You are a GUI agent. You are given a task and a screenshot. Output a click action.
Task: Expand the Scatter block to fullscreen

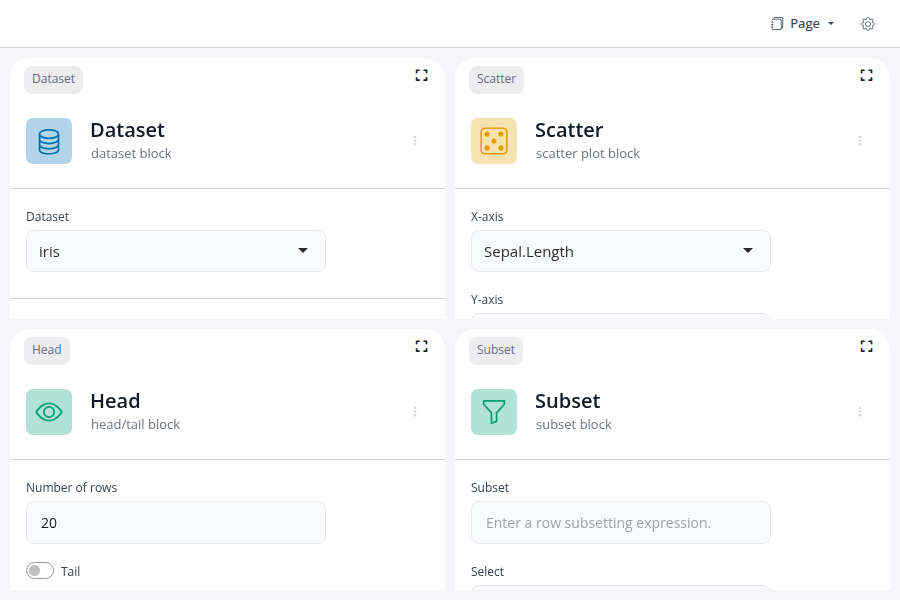click(x=866, y=75)
